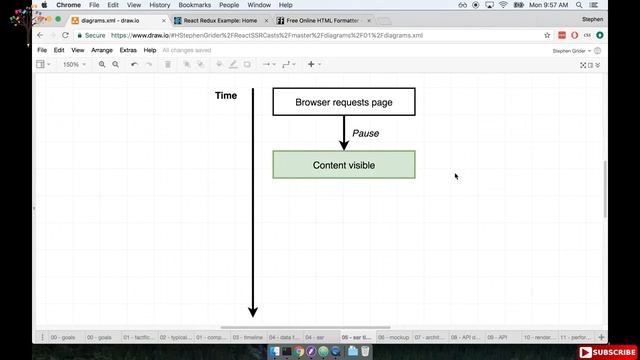Open the waypoints style dropdown
640x360 pixels.
point(289,64)
